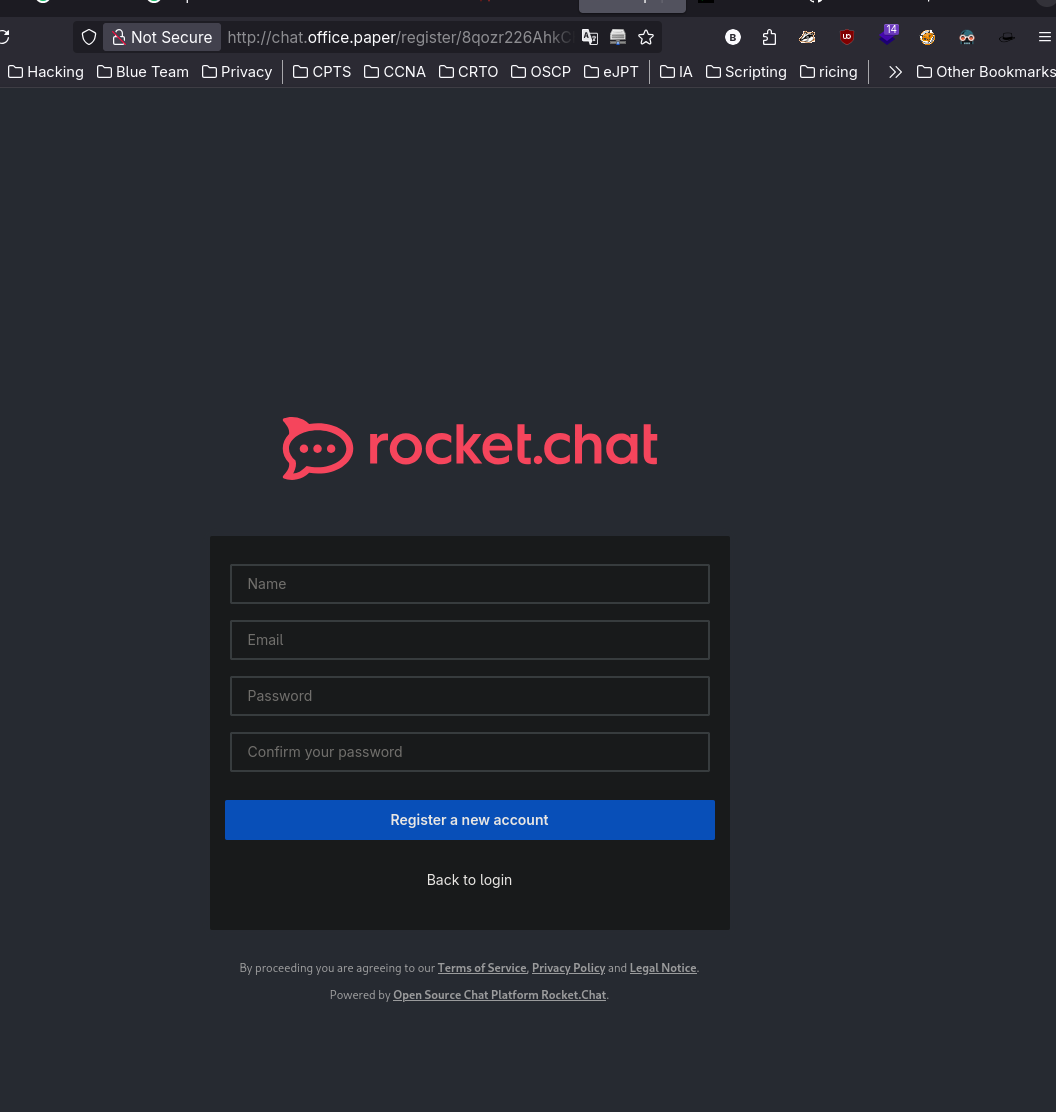Open the Other Bookmarks folder
The image size is (1056, 1112).
(x=986, y=72)
